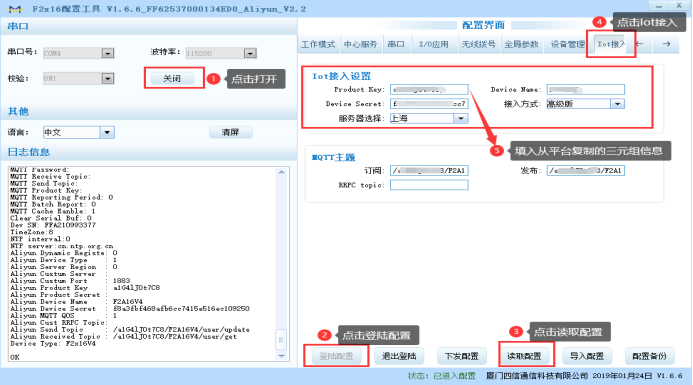693x385 pixels.
Task: Switch to the 无线拨号 tab
Action: point(479,44)
